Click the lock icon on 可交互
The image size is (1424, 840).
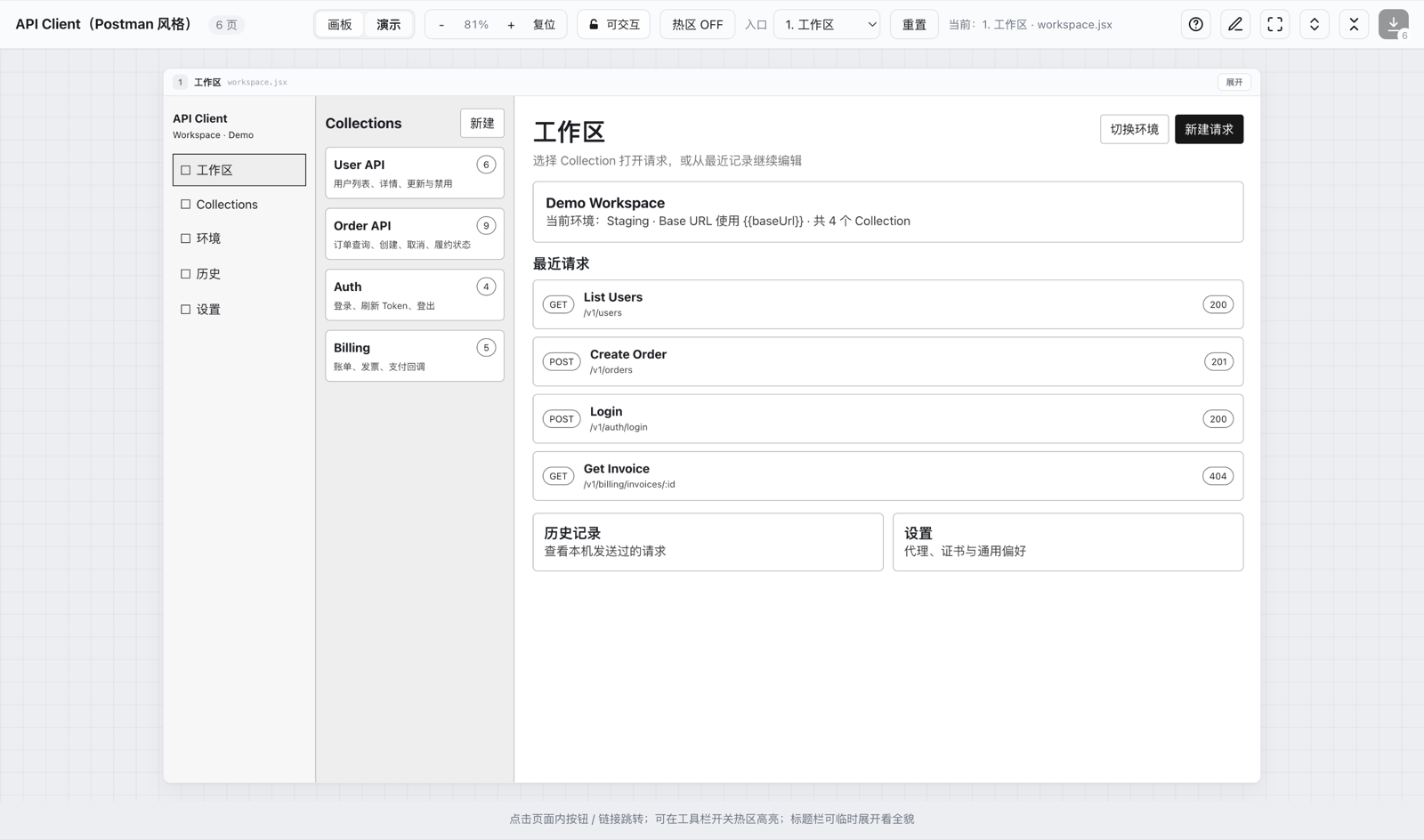pos(594,24)
